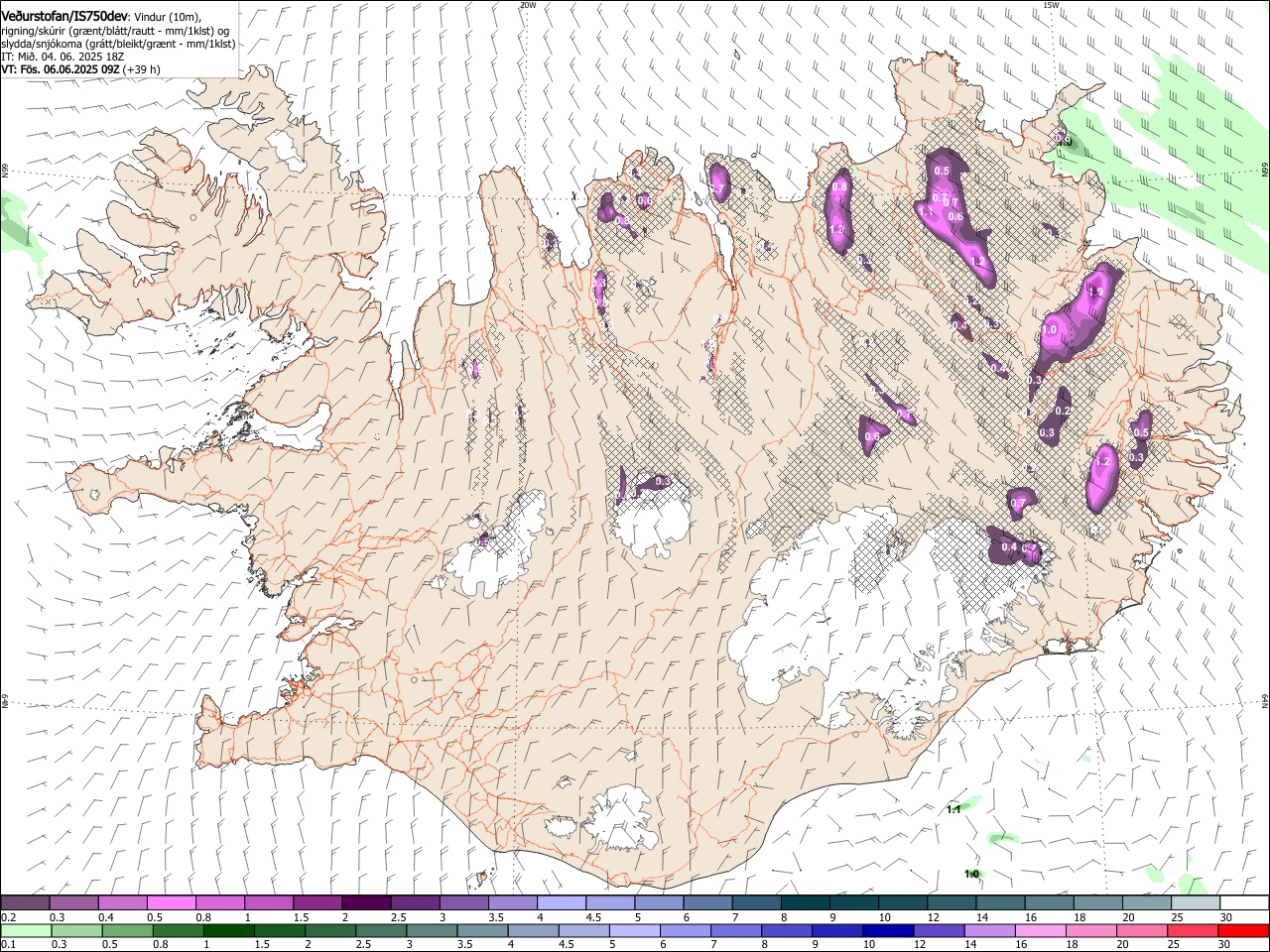
Task: Select the dark navy blue 10 swatch on the rain scale
Action: coord(888,930)
